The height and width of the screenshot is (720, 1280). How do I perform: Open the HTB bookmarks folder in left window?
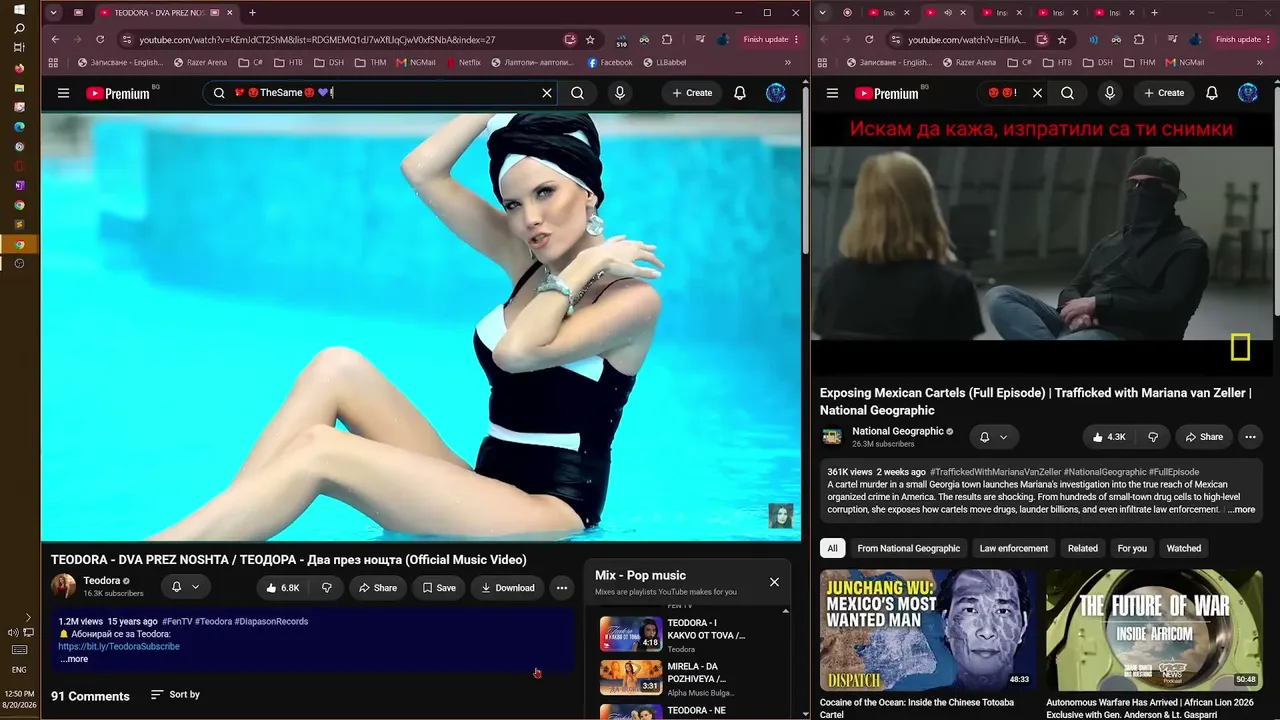click(287, 62)
